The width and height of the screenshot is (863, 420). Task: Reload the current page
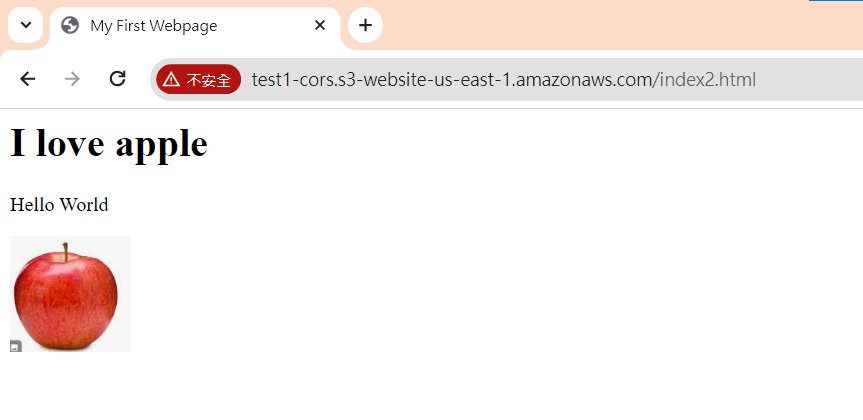coord(118,79)
